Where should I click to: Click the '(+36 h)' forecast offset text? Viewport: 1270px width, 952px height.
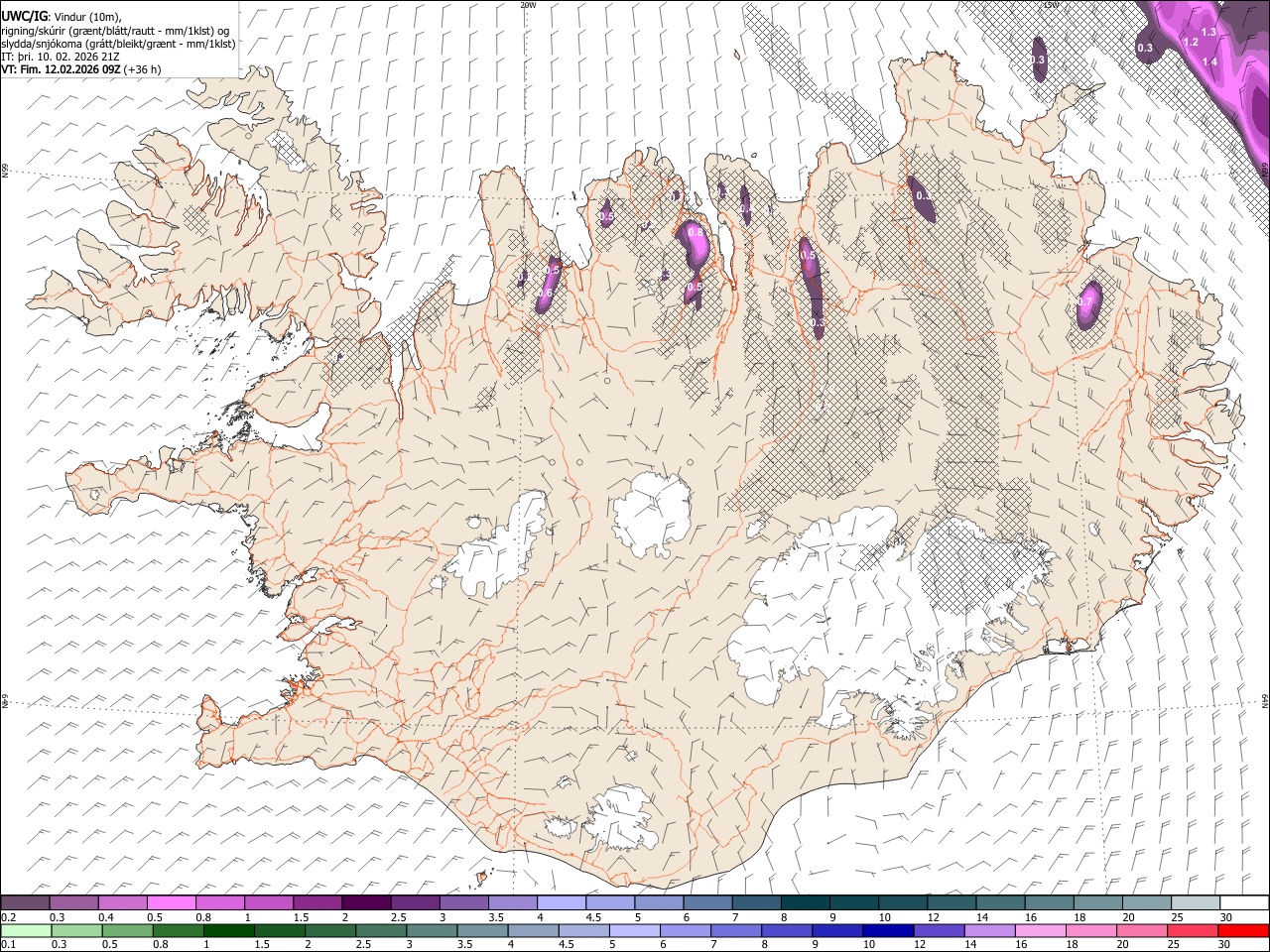pyautogui.click(x=143, y=70)
